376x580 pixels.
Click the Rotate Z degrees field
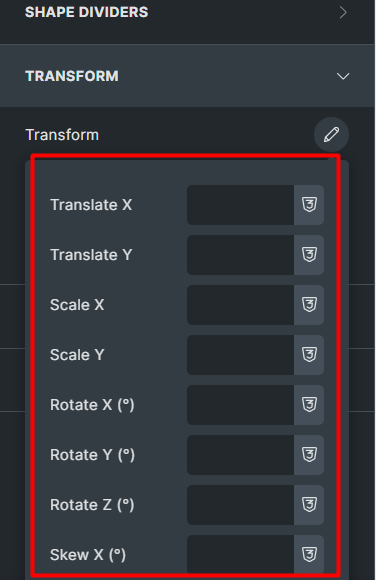(241, 505)
